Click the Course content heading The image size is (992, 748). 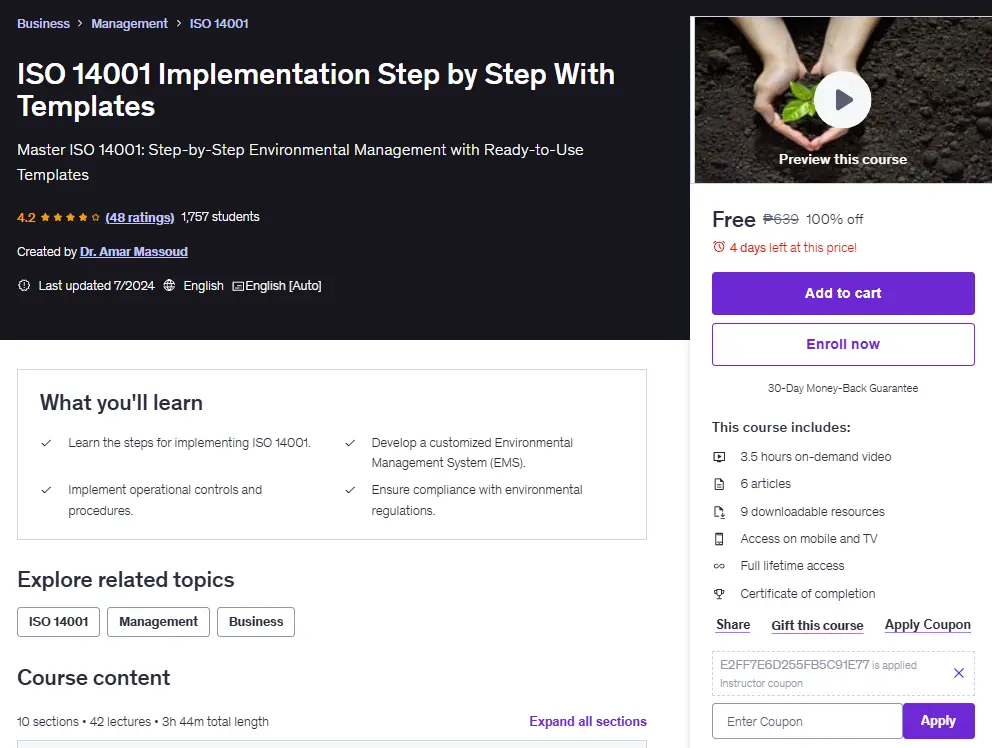click(94, 678)
